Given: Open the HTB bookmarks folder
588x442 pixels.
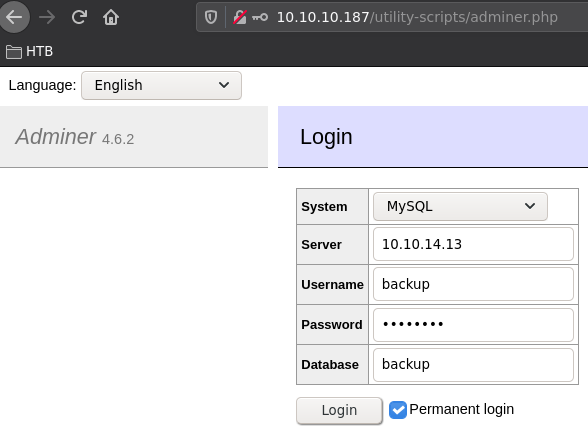Looking at the screenshot, I should pos(29,51).
